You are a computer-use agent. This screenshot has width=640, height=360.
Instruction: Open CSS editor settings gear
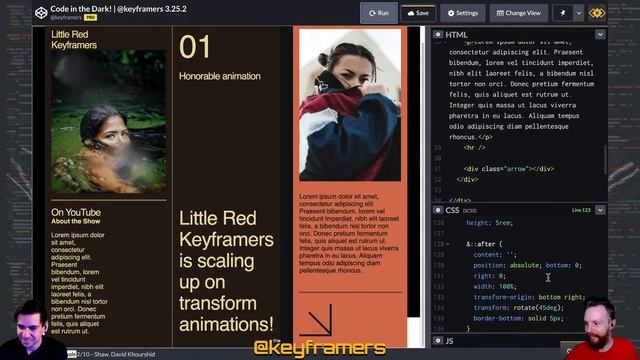click(x=438, y=210)
